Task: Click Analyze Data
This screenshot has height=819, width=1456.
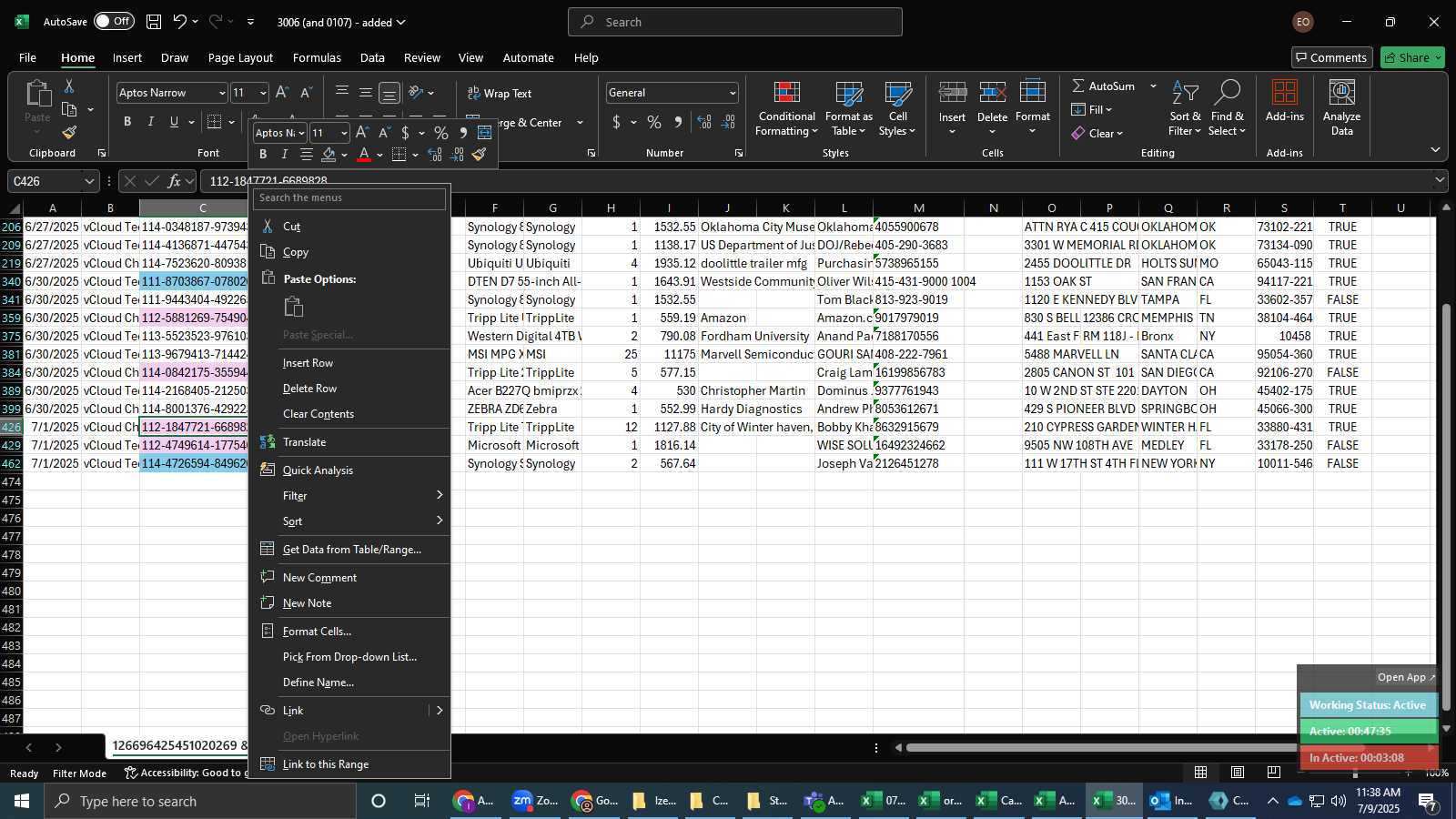Action: [x=1341, y=108]
